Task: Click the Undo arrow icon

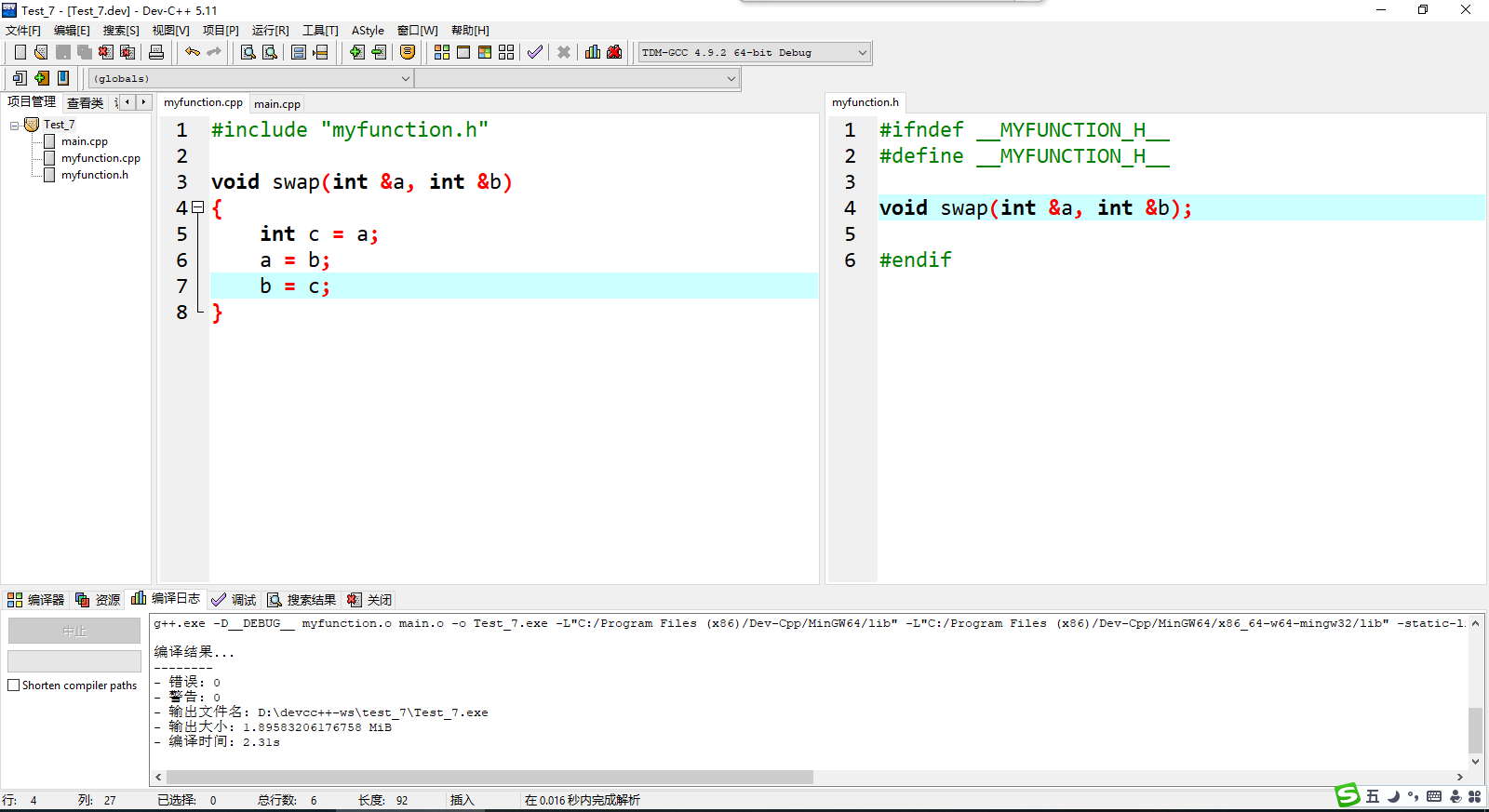Action: 193,52
